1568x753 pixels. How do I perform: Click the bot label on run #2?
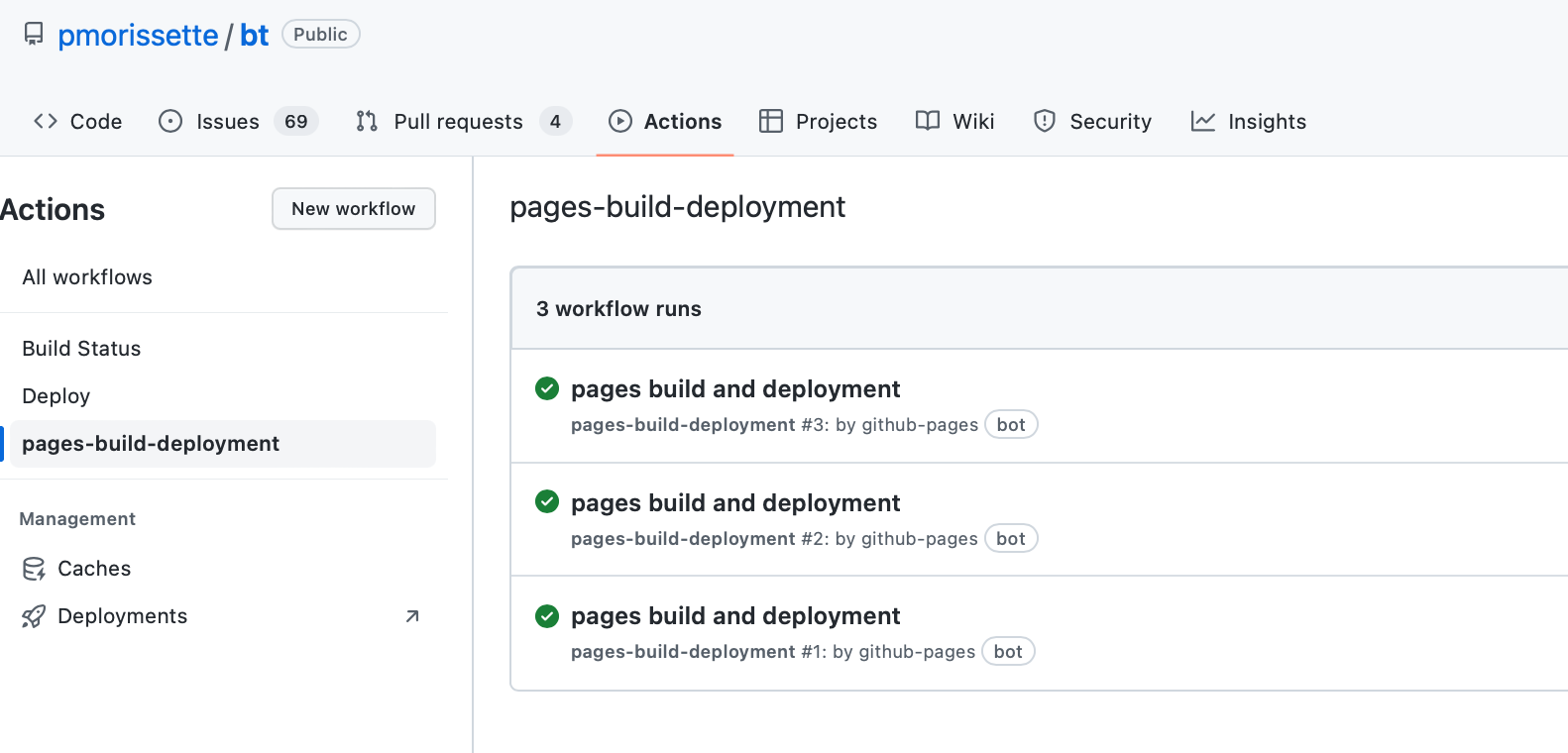click(1011, 538)
